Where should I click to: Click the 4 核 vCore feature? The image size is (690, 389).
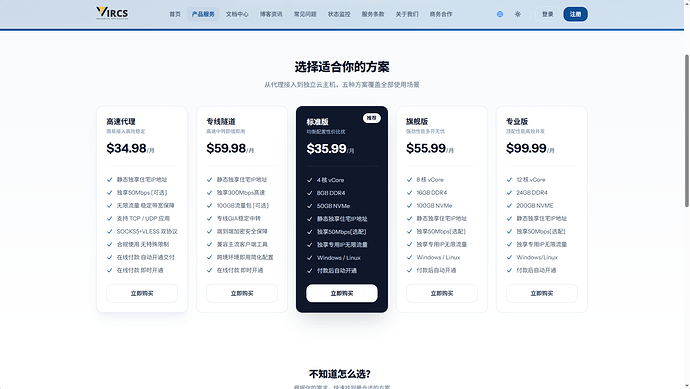point(330,180)
